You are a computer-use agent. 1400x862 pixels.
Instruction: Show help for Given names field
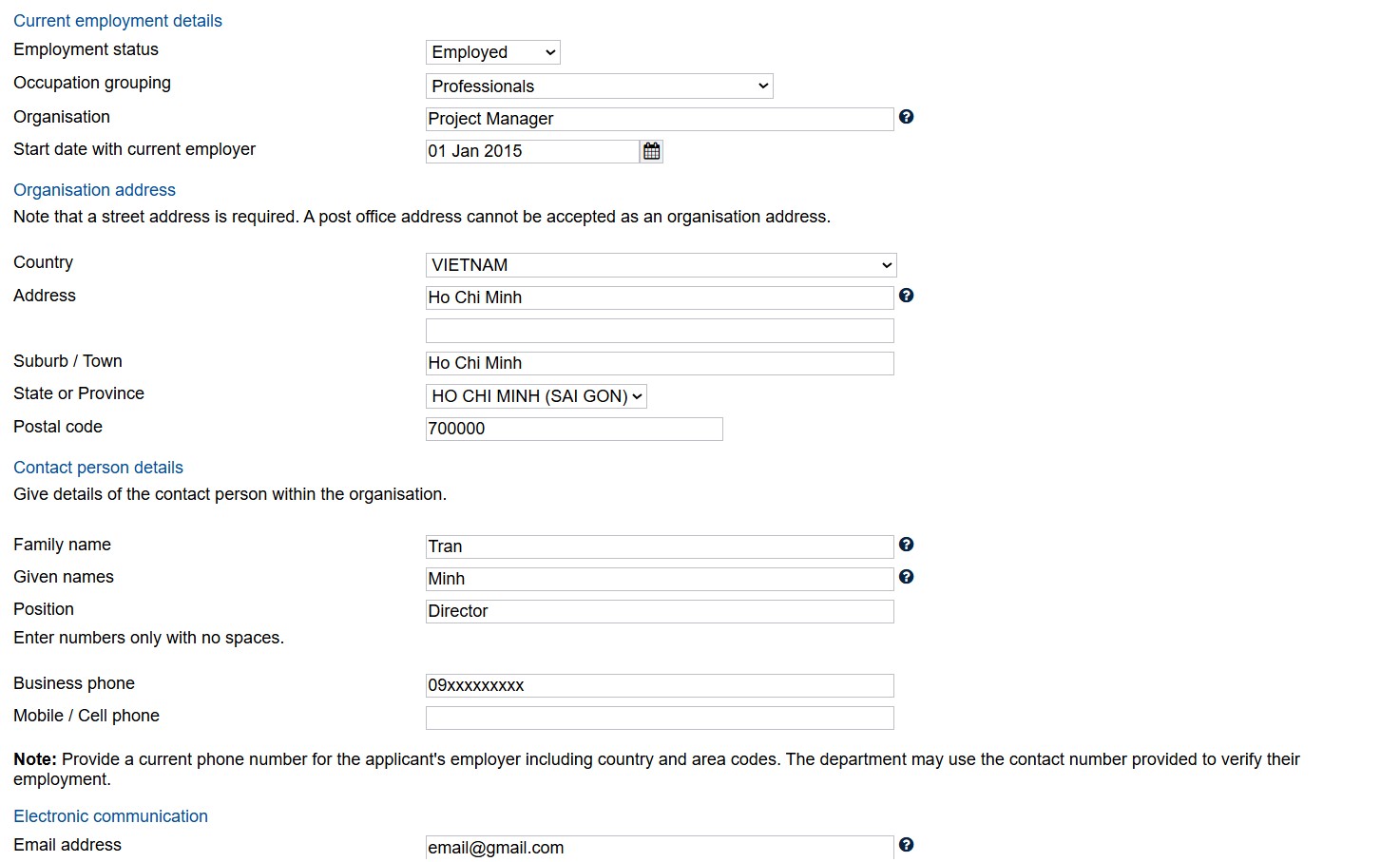(906, 577)
